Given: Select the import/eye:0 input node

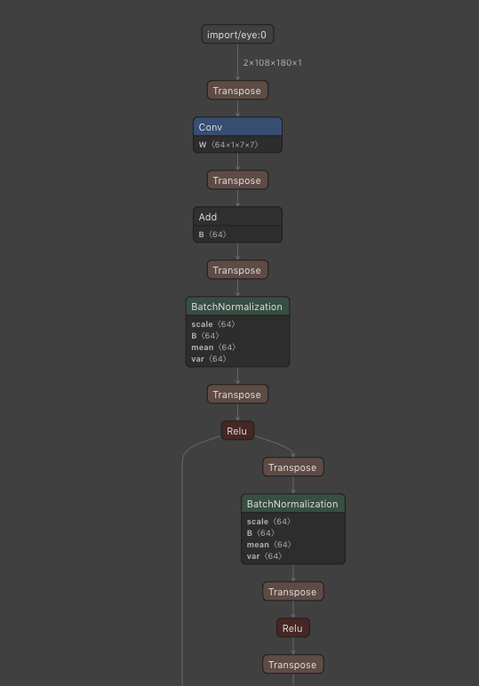Looking at the screenshot, I should pyautogui.click(x=238, y=34).
